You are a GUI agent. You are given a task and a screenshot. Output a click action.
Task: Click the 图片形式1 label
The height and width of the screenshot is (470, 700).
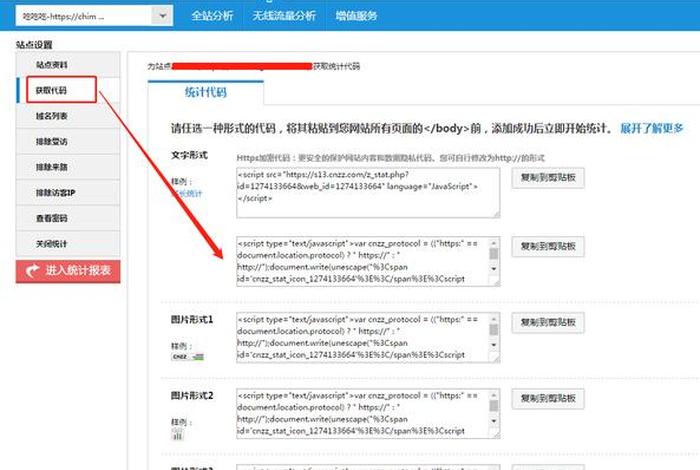tap(192, 320)
